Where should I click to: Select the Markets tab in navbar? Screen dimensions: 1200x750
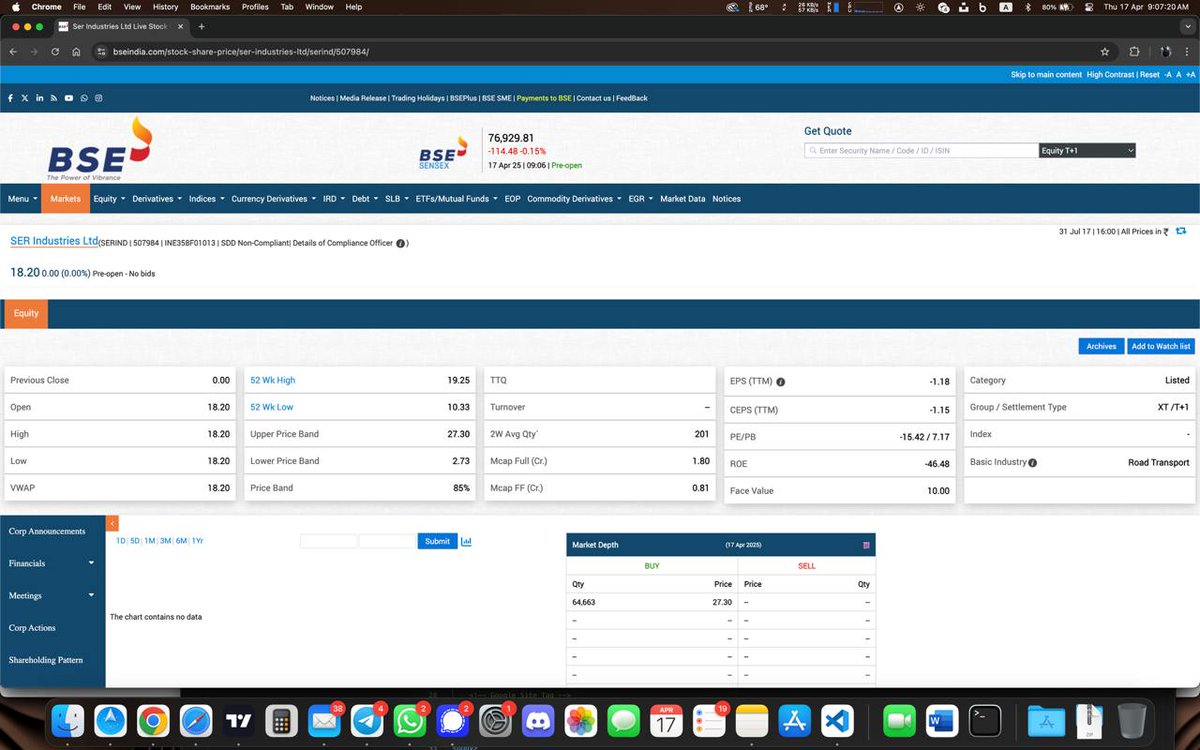tap(65, 199)
